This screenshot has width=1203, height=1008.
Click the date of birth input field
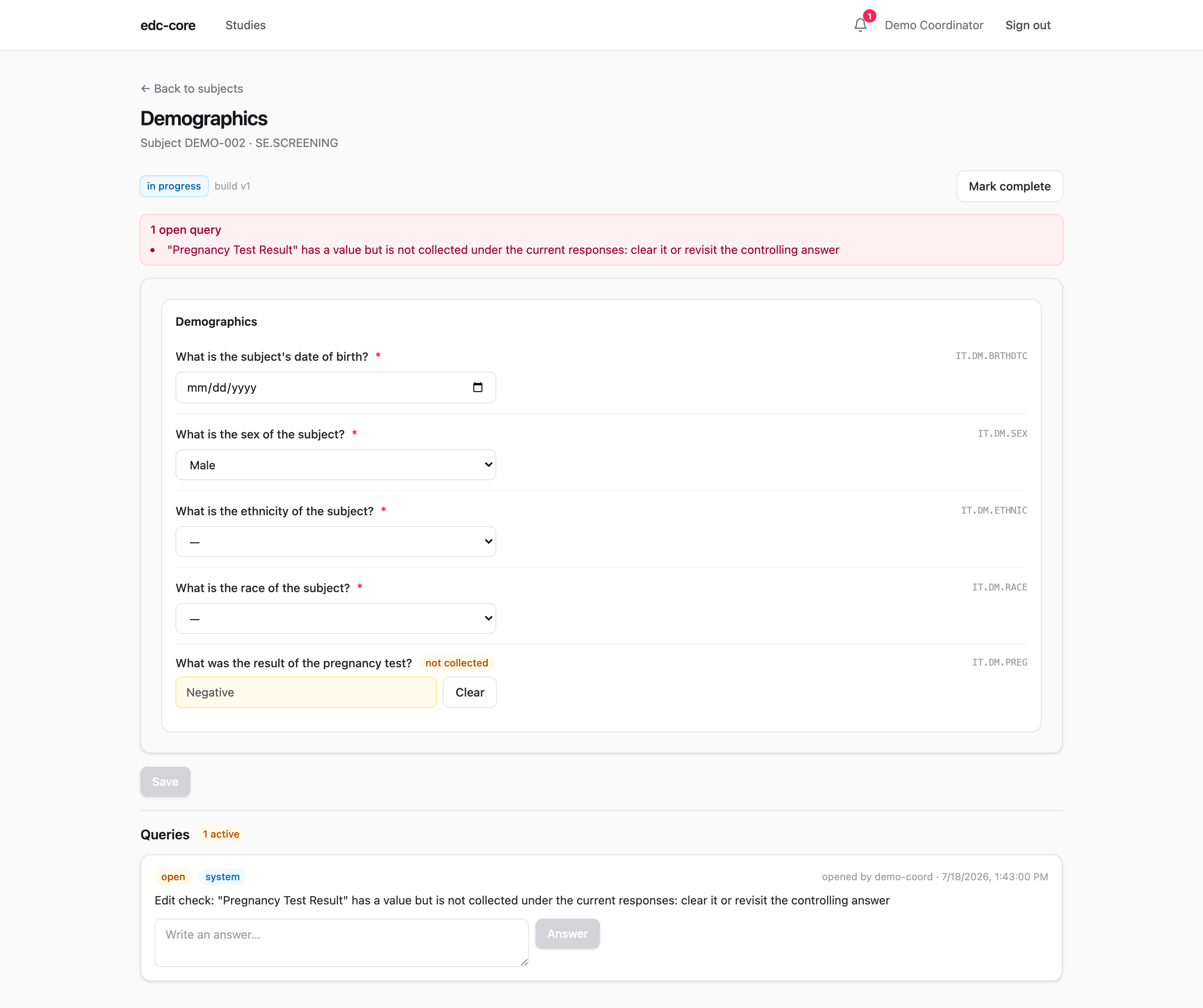[336, 388]
